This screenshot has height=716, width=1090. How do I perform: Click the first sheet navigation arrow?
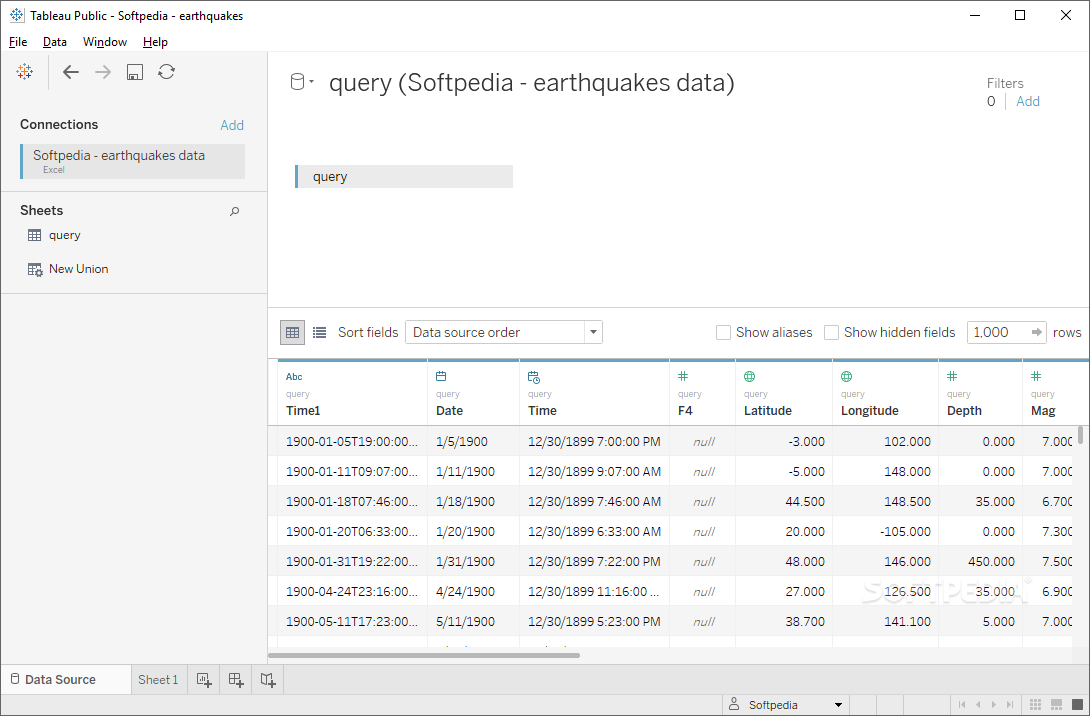click(x=962, y=705)
